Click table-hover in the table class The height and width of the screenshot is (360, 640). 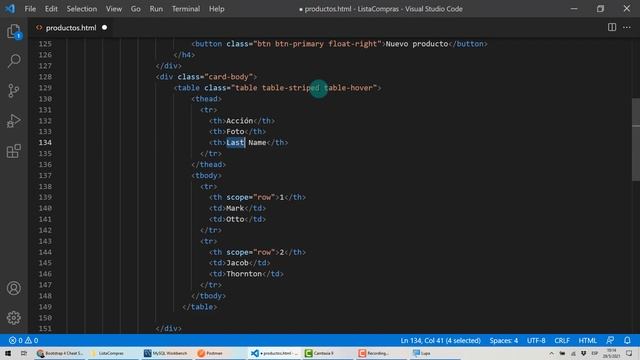click(348, 88)
